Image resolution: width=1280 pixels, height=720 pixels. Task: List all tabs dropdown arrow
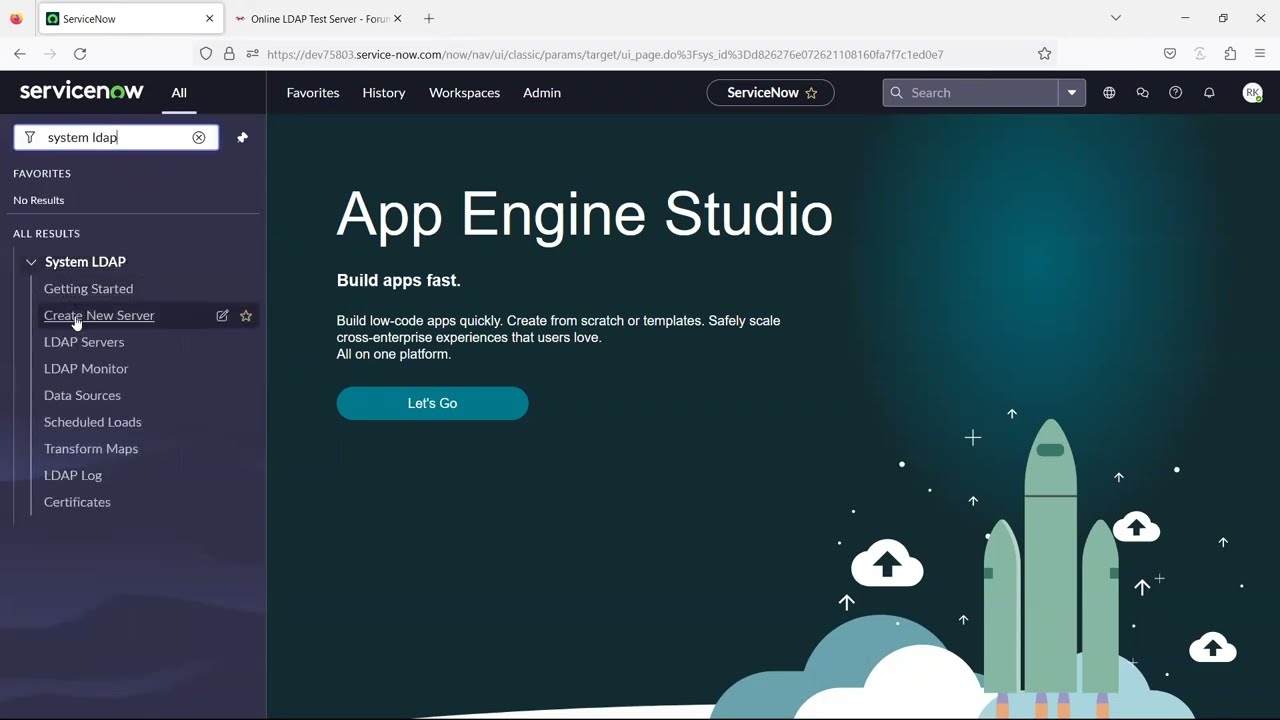[x=1116, y=18]
